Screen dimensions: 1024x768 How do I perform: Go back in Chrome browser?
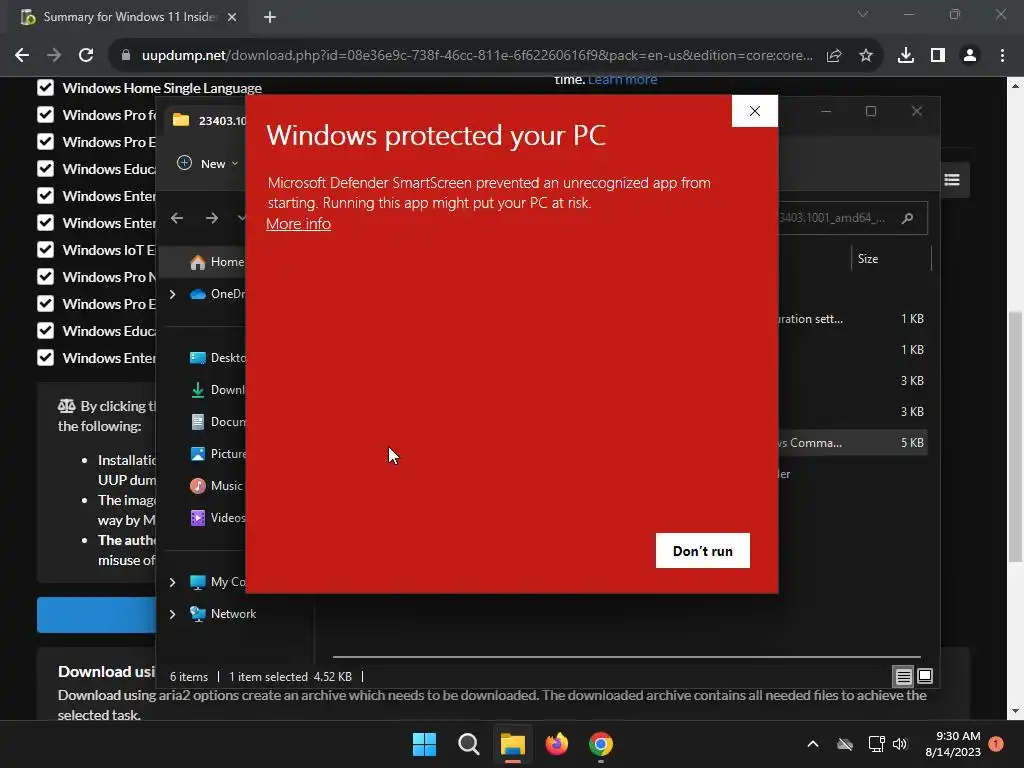coord(22,56)
